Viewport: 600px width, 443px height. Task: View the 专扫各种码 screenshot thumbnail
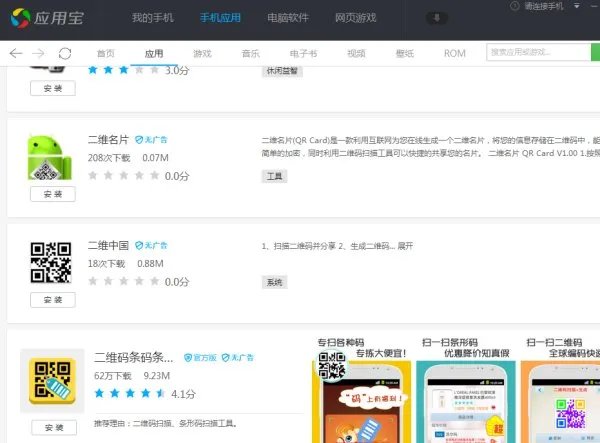(x=361, y=390)
